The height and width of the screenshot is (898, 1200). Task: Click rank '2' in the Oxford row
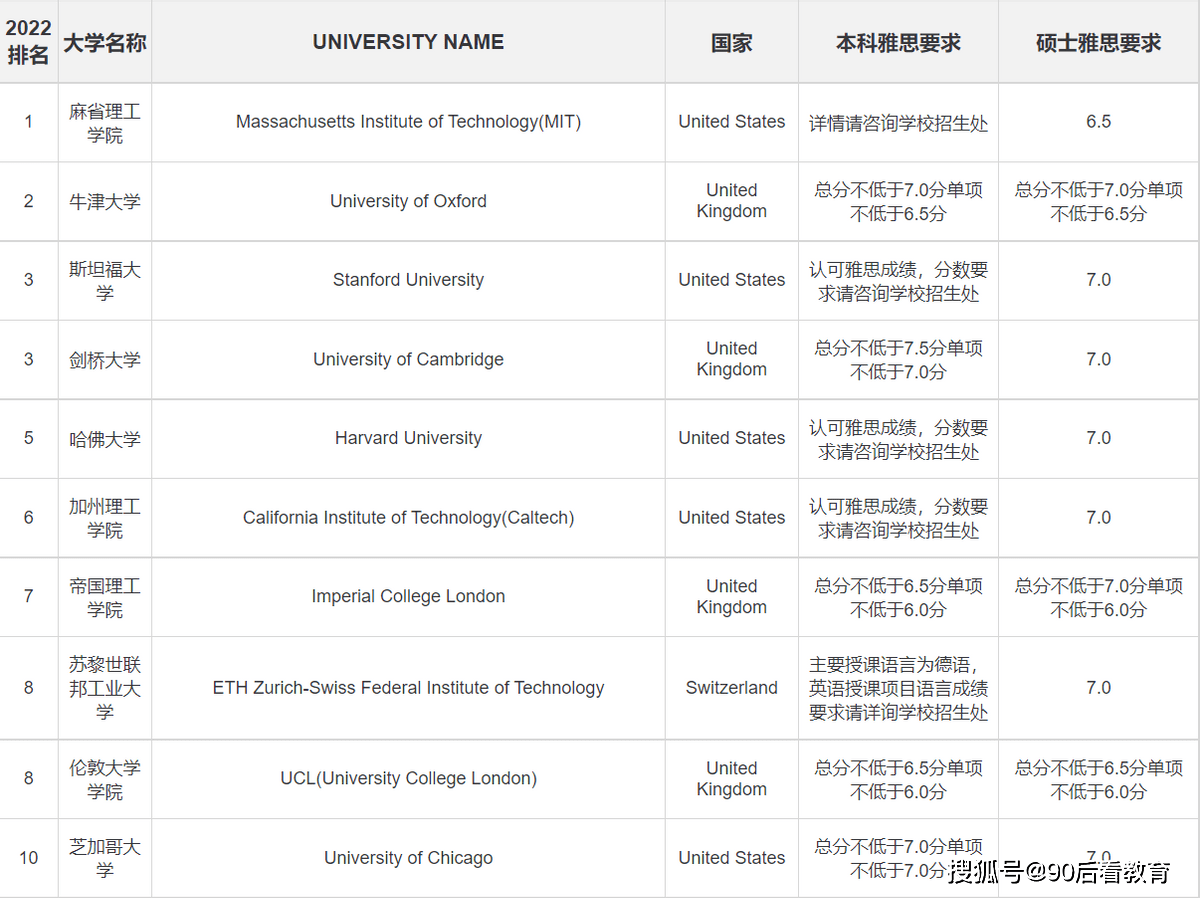pyautogui.click(x=28, y=201)
